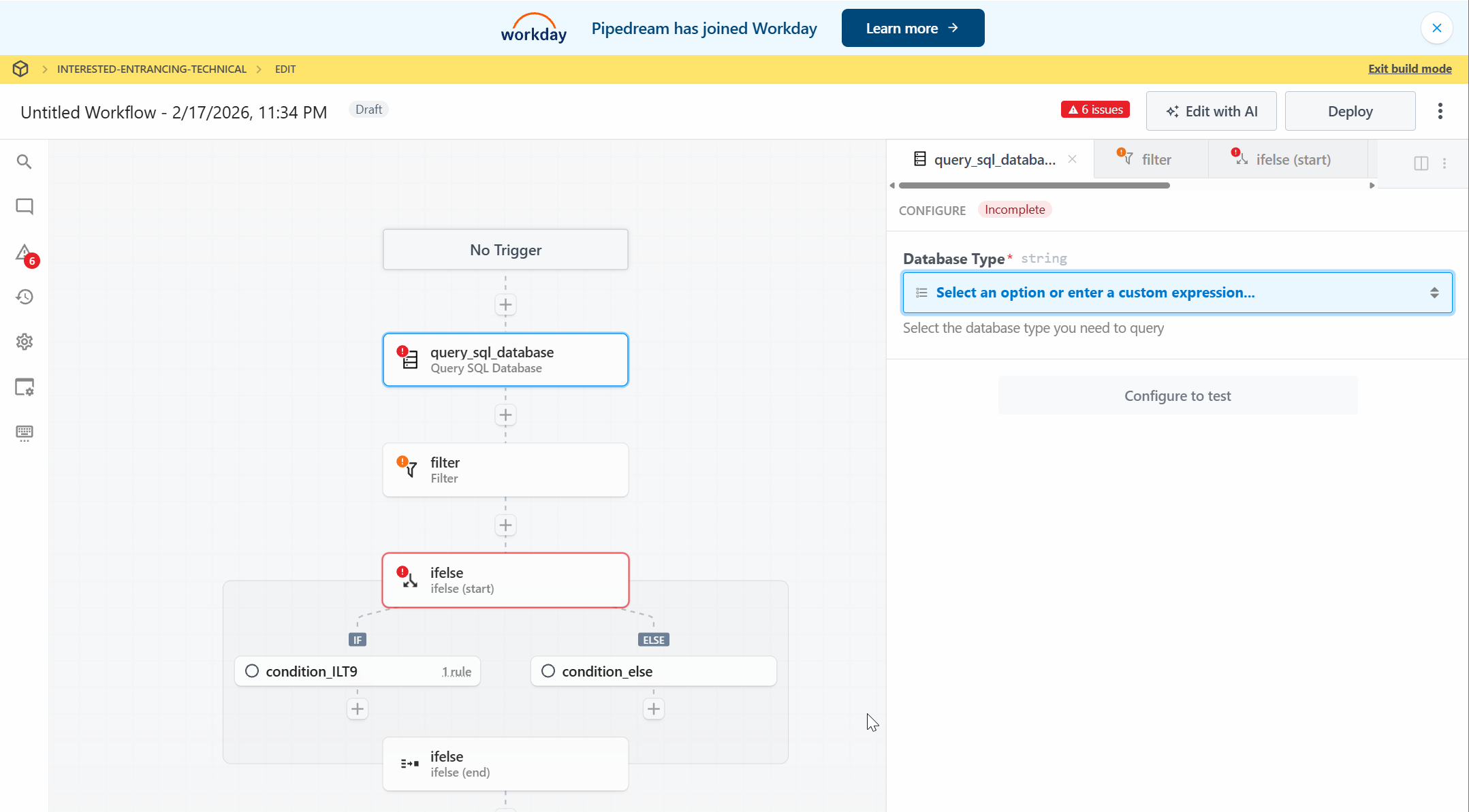Image resolution: width=1469 pixels, height=812 pixels.
Task: Add a step below No Trigger
Action: (x=505, y=305)
